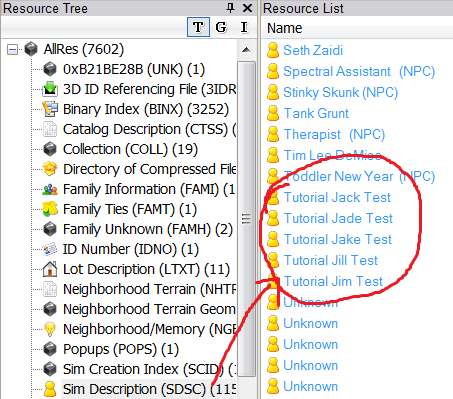Click the Name column header

(x=285, y=28)
